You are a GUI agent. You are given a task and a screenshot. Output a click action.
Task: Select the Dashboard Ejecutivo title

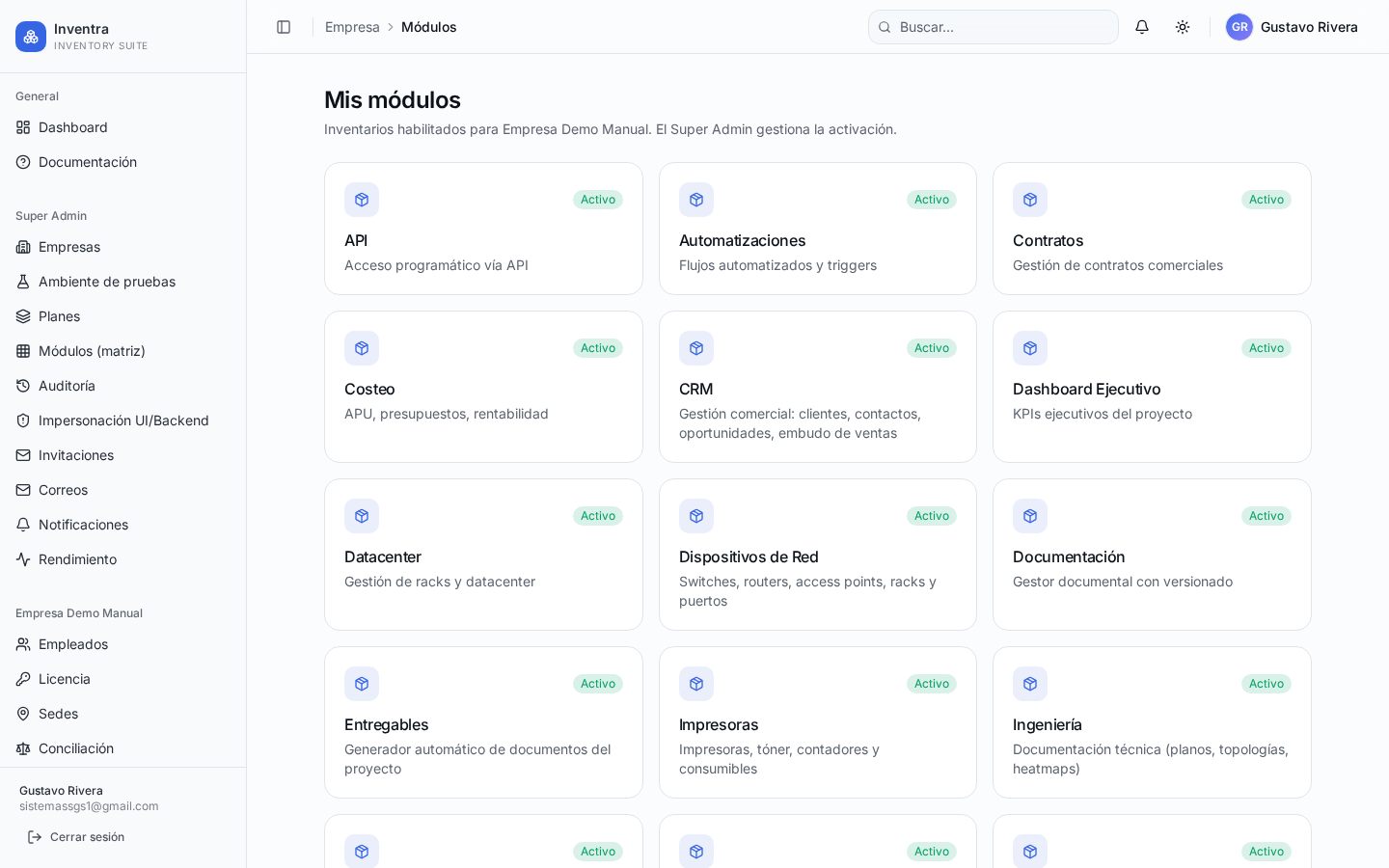pyautogui.click(x=1086, y=389)
